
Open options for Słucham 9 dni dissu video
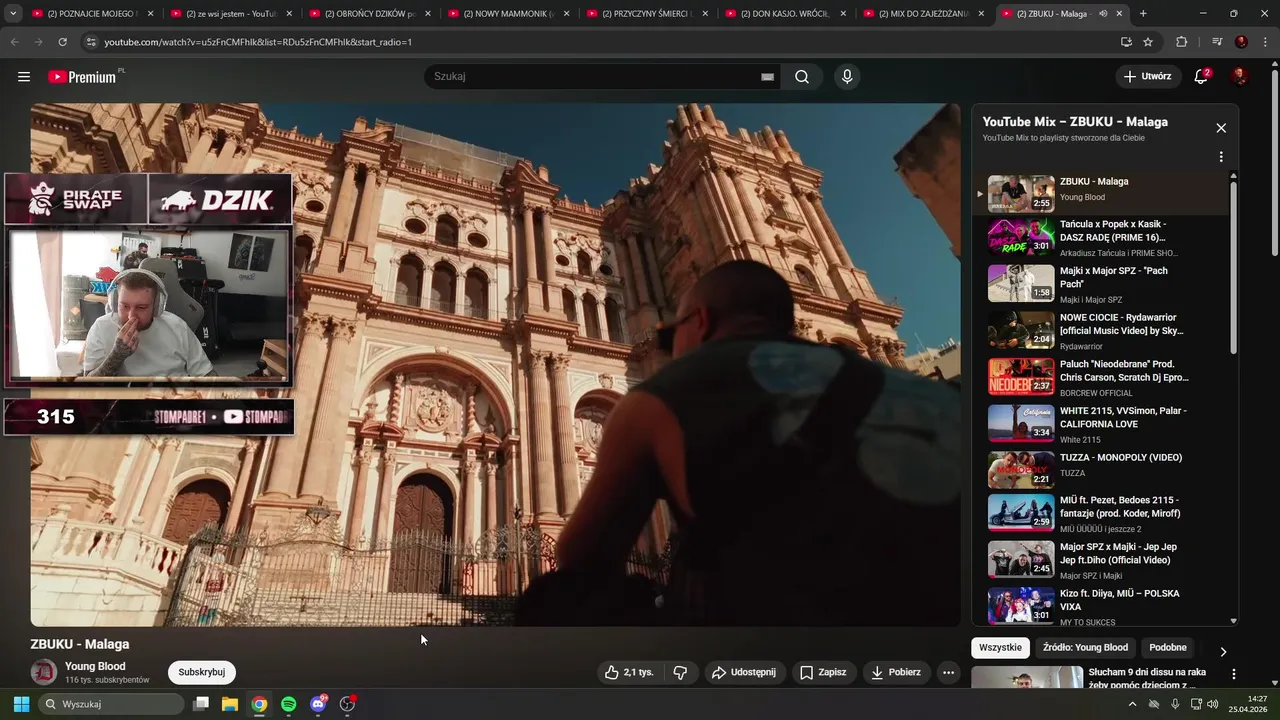click(1233, 675)
